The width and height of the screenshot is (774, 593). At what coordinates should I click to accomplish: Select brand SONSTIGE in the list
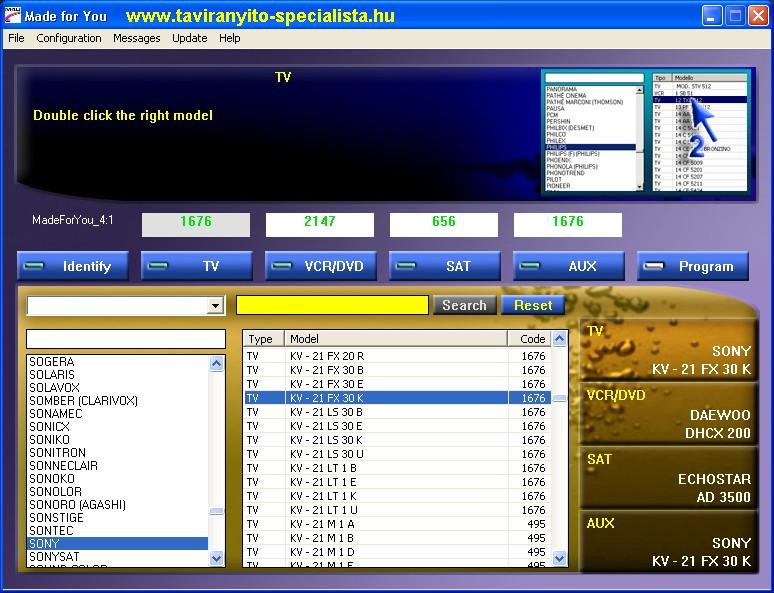point(117,517)
